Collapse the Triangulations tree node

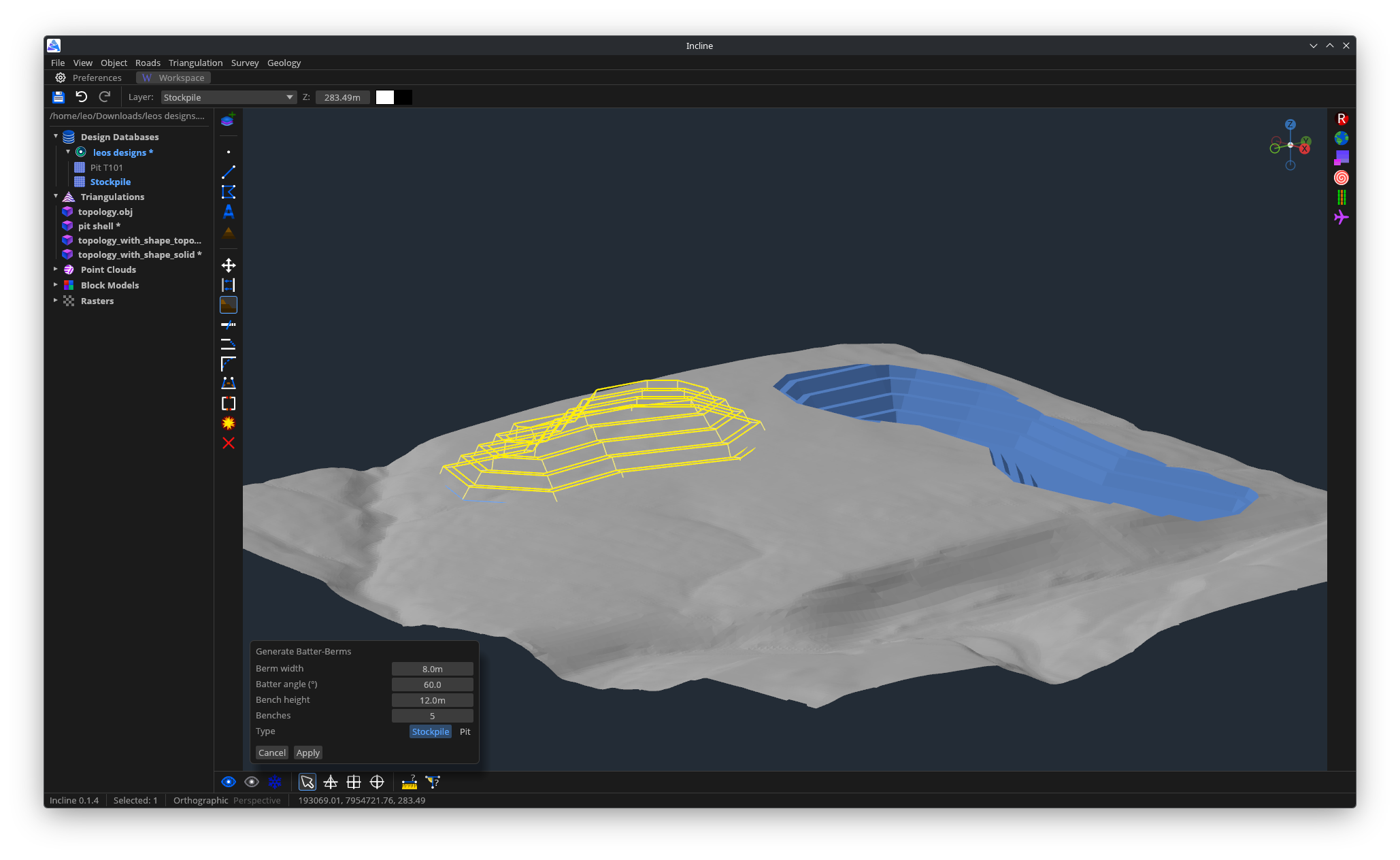(56, 197)
